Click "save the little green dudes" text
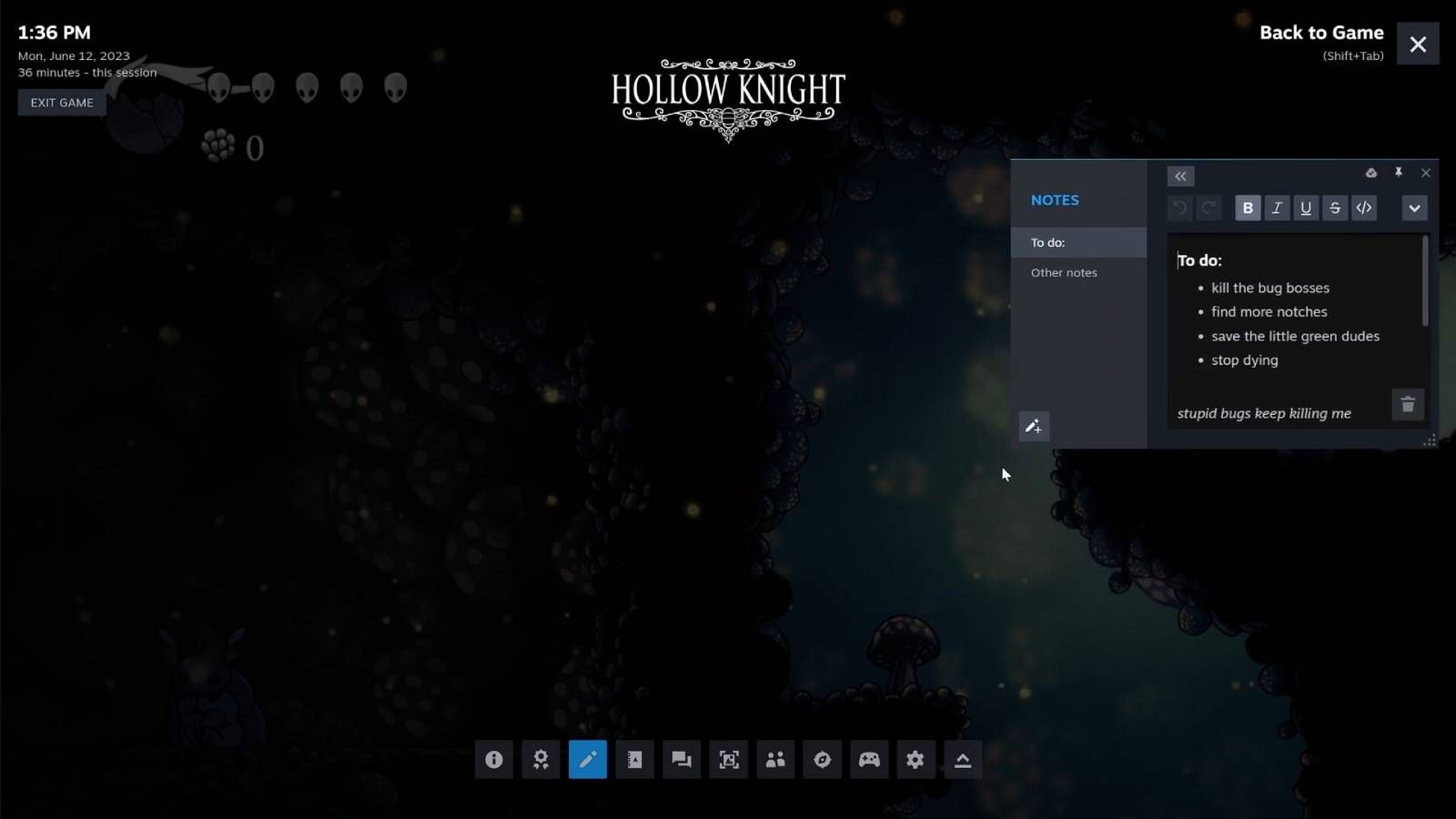The image size is (1456, 819). [1295, 336]
